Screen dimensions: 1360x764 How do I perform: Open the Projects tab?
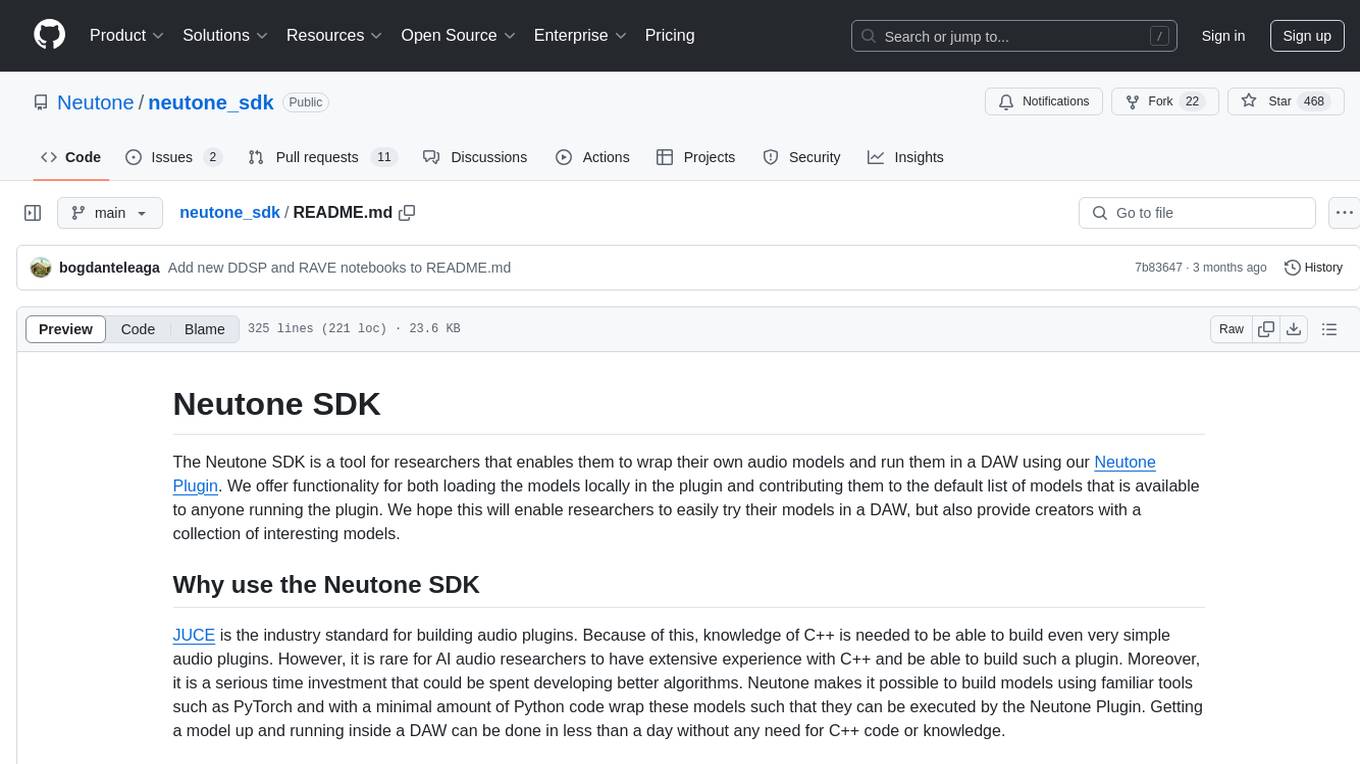click(696, 157)
